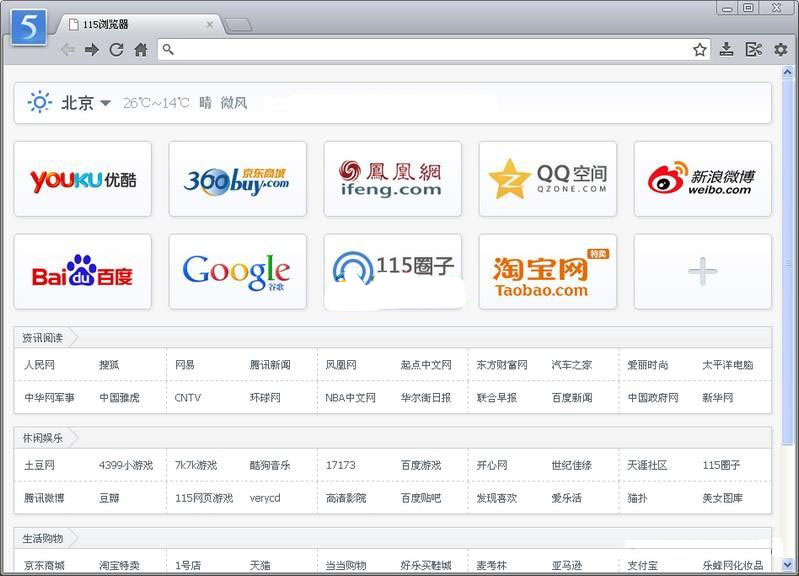Open the 美女图库 link
The image size is (799, 576).
coord(723,498)
